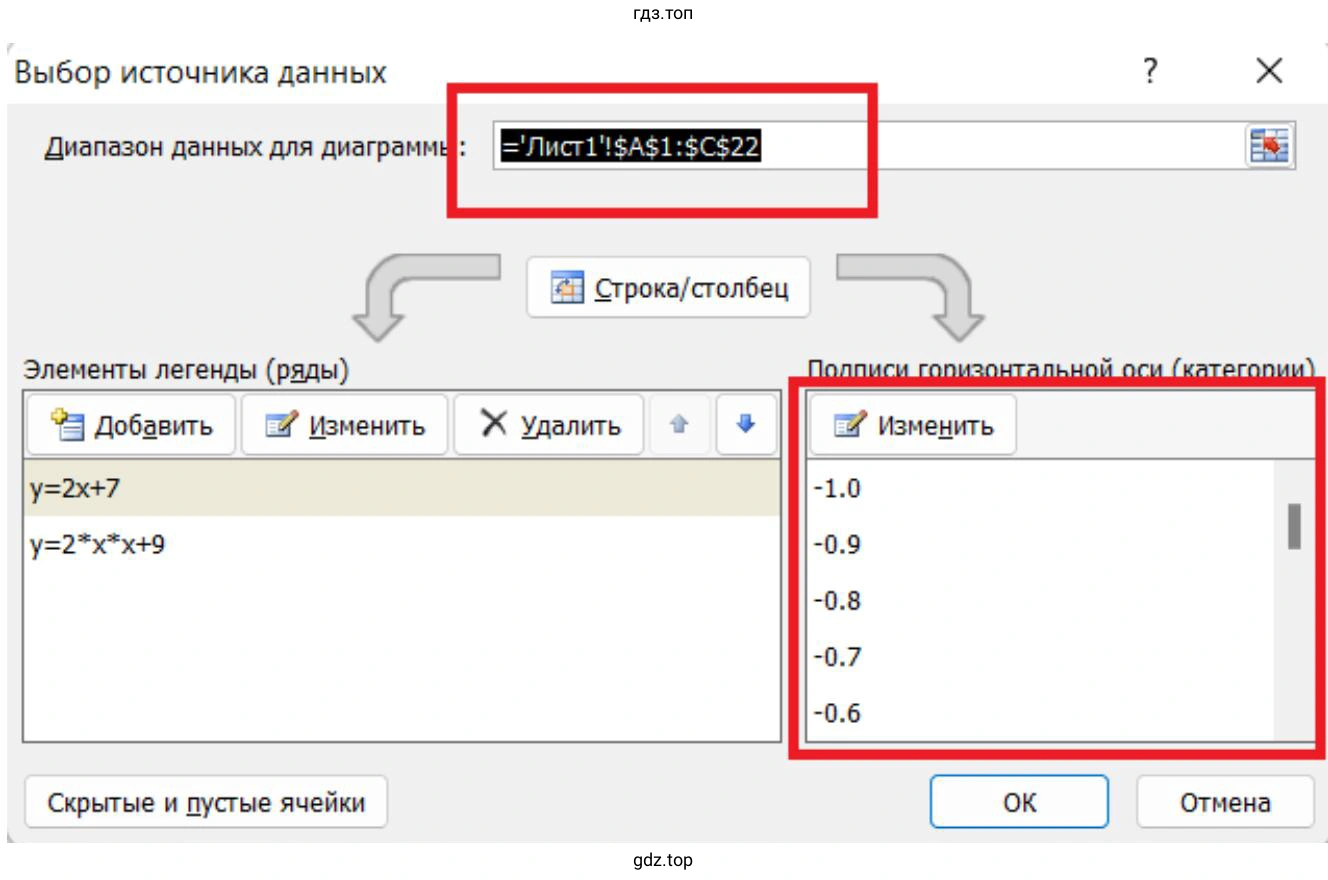Screen dimensions: 1328x880
Task: Confirm the dialog with OK
Action: 1019,802
